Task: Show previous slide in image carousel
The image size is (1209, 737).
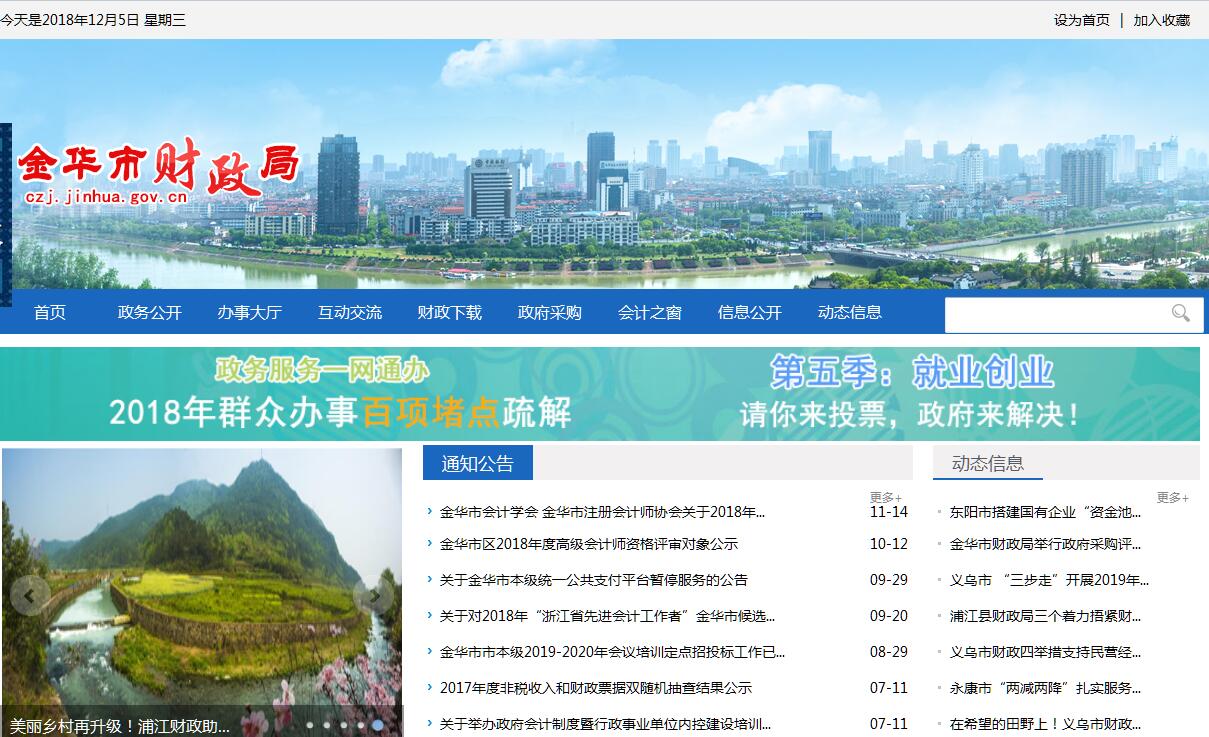Action: coord(30,596)
